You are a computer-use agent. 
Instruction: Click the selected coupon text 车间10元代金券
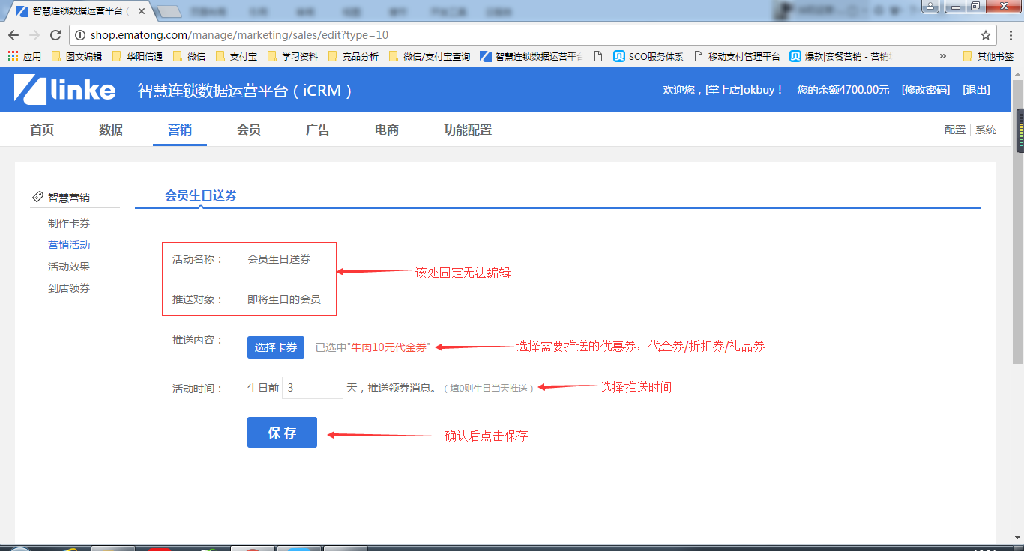390,348
